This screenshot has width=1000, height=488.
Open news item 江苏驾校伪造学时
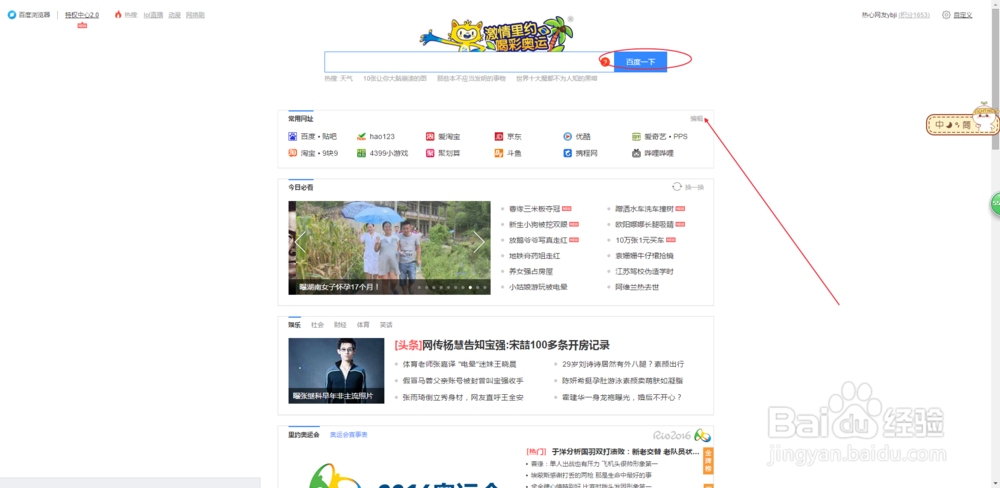click(644, 271)
